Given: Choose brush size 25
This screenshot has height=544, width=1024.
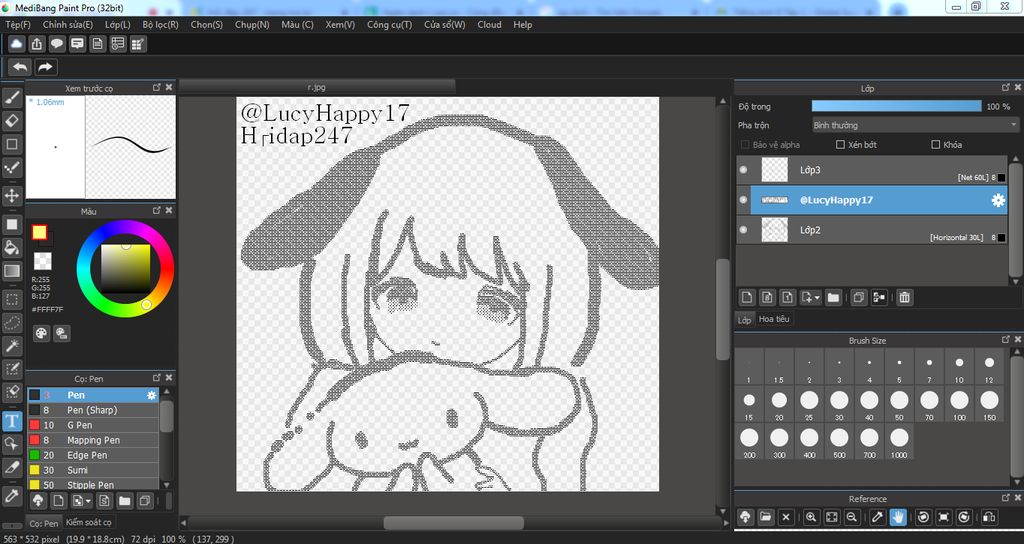Looking at the screenshot, I should 809,404.
